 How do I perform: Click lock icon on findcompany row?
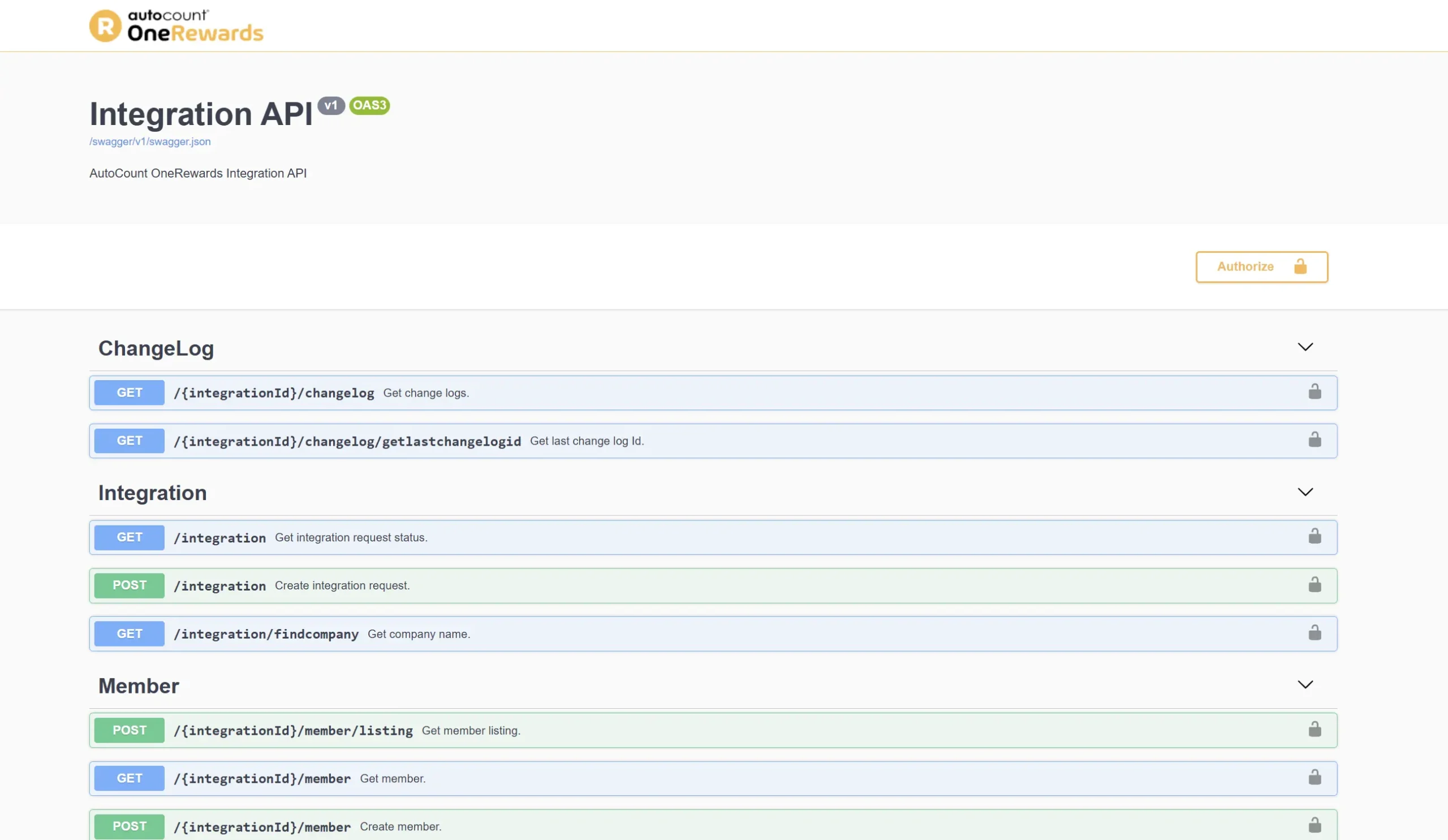[x=1315, y=633]
